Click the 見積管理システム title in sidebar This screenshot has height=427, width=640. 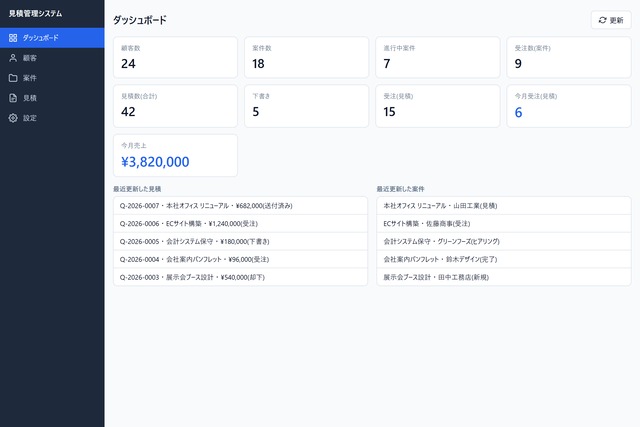coord(36,13)
